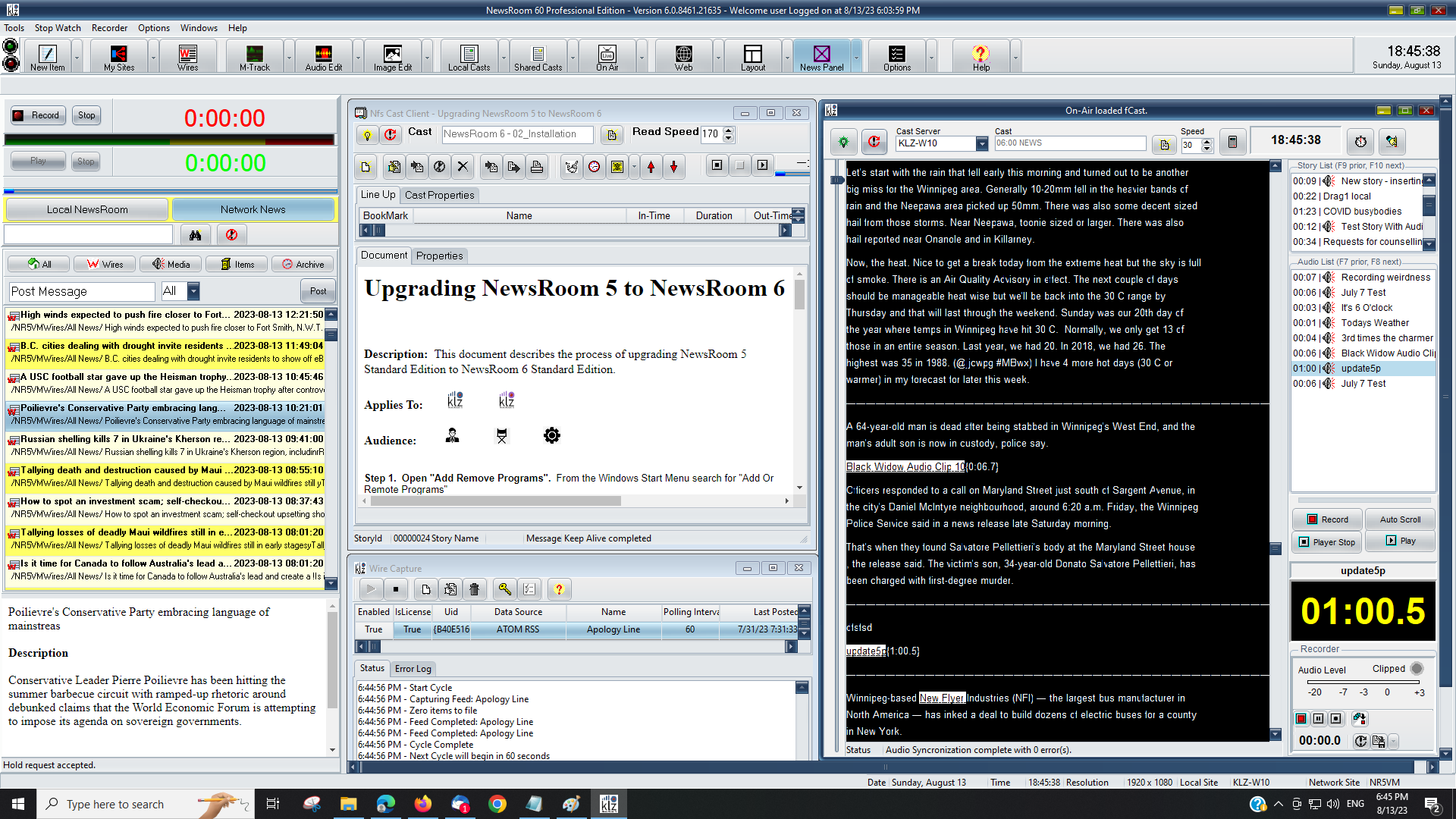Click the help question icon in Wire Capture
The height and width of the screenshot is (819, 1456).
pyautogui.click(x=559, y=589)
